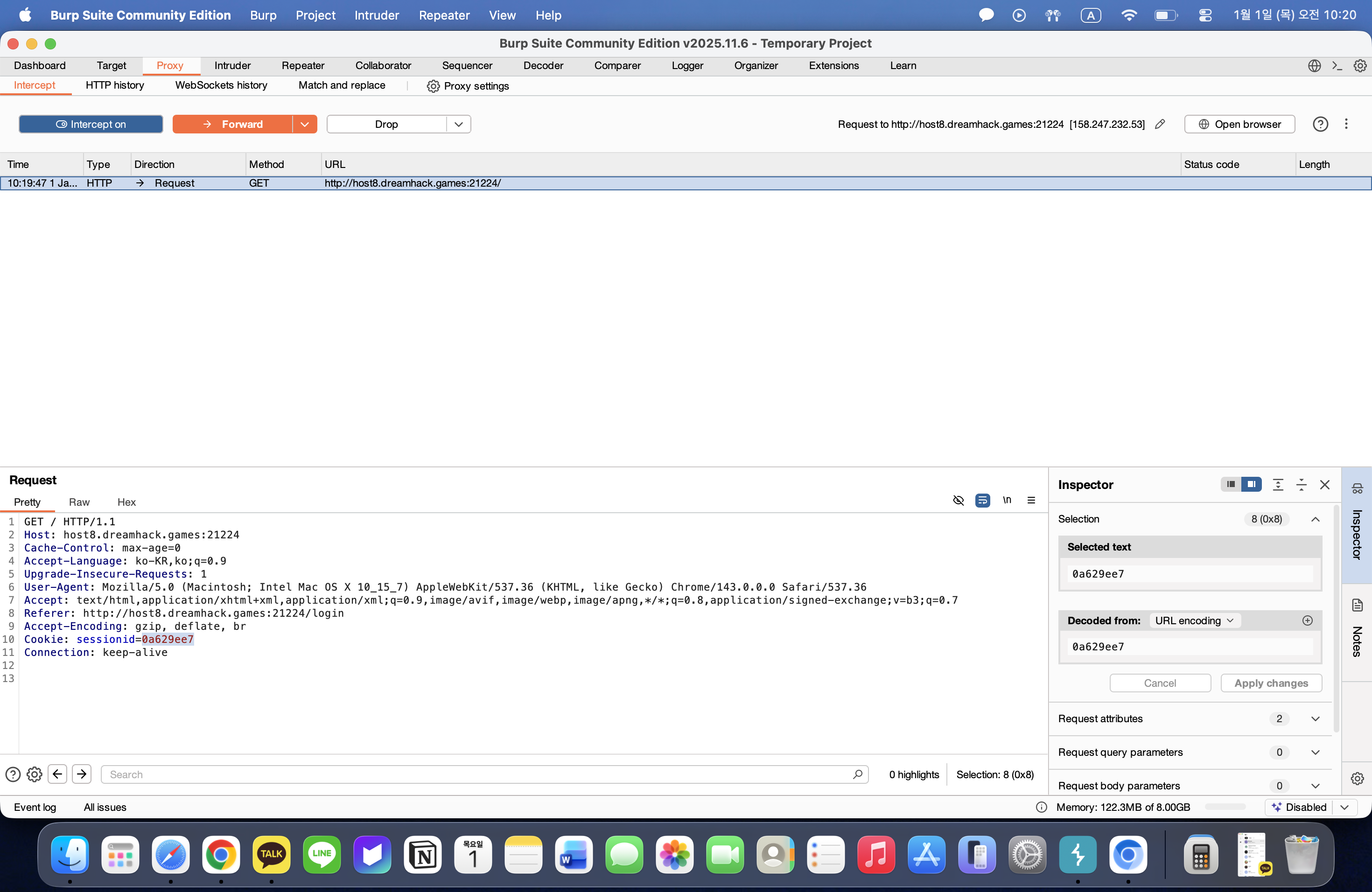
Task: Click the pencil icon to edit request target
Action: coord(1160,124)
